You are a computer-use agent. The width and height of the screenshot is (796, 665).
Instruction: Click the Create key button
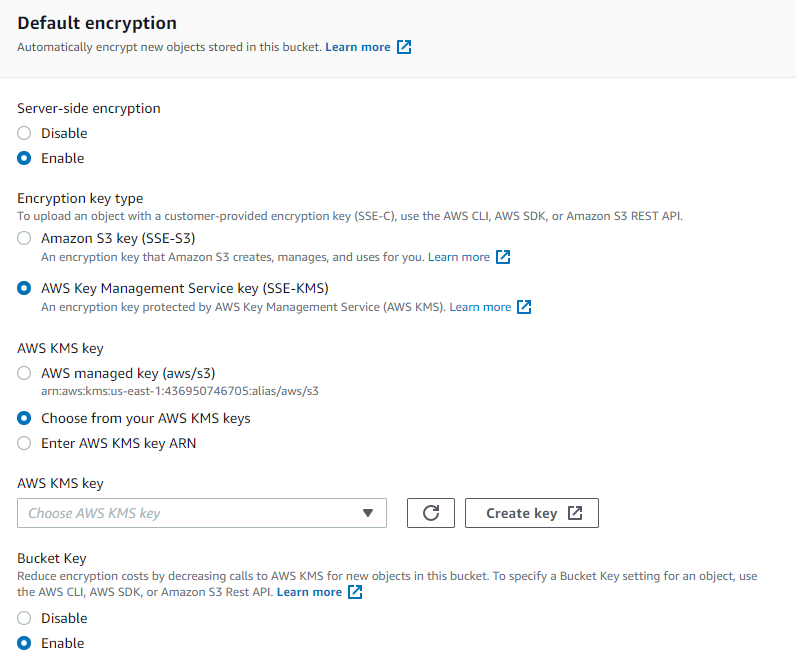[x=532, y=513]
